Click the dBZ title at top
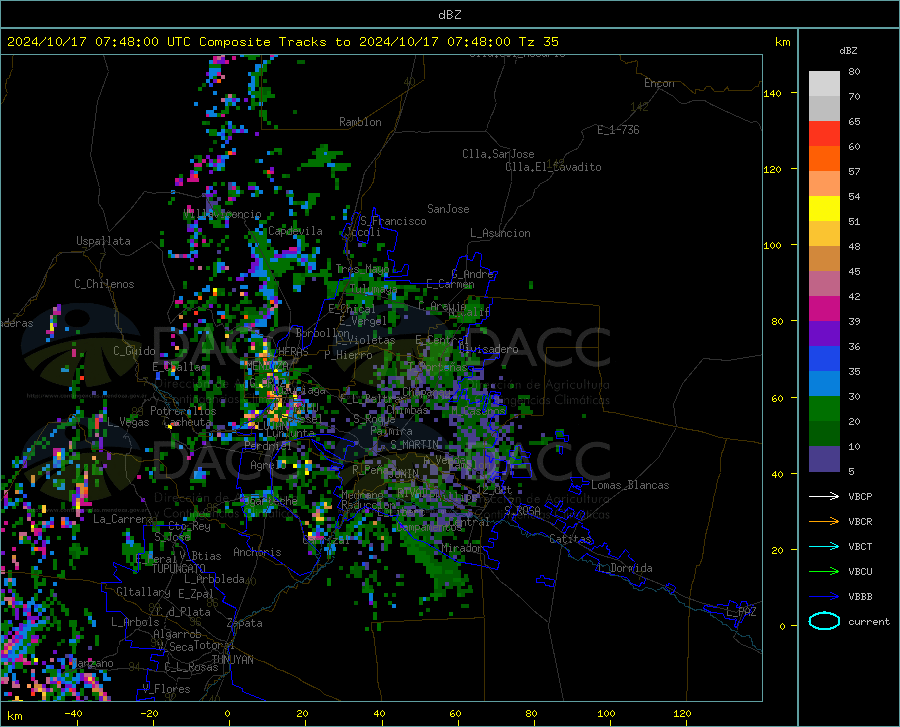Image resolution: width=900 pixels, height=727 pixels. [449, 15]
